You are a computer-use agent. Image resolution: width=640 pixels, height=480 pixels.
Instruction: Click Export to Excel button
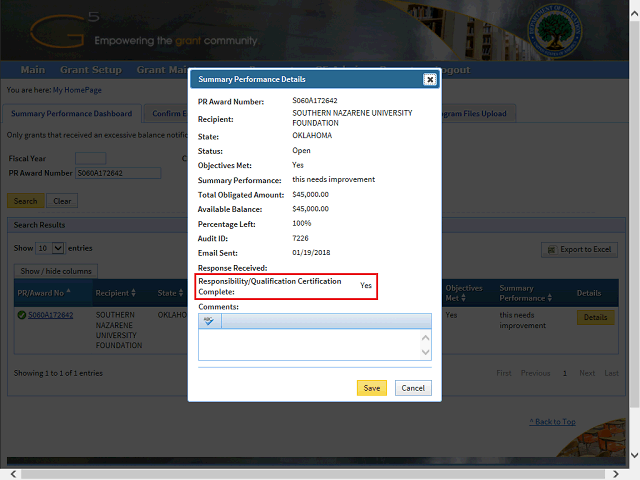pos(579,250)
